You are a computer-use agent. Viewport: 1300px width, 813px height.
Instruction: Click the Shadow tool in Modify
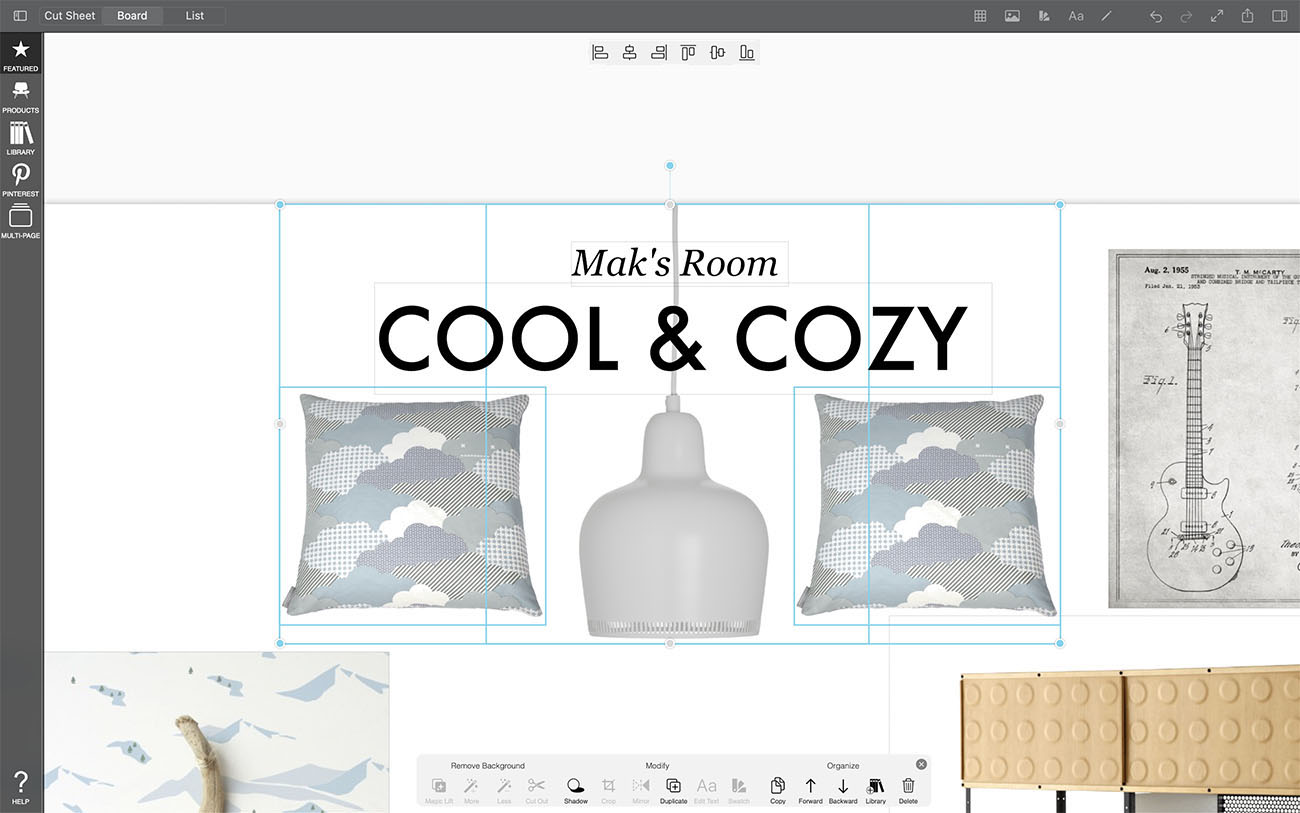coord(575,788)
